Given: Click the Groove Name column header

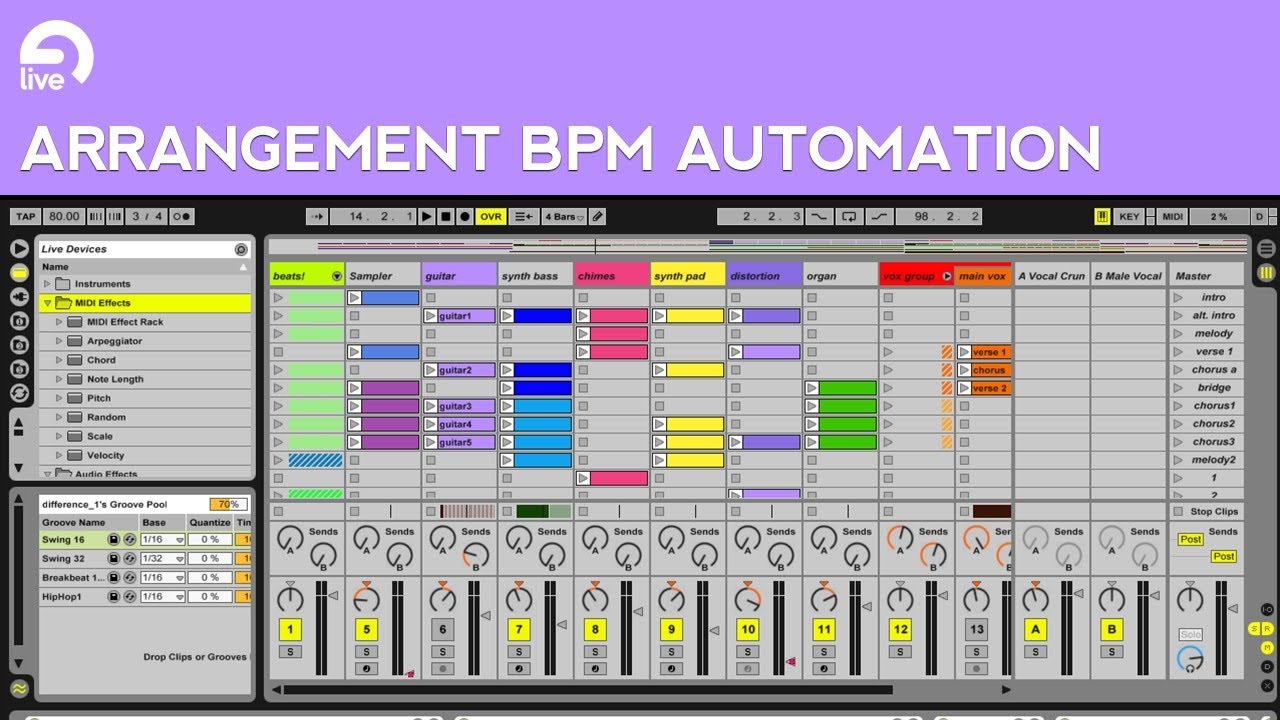Looking at the screenshot, I should pos(88,522).
